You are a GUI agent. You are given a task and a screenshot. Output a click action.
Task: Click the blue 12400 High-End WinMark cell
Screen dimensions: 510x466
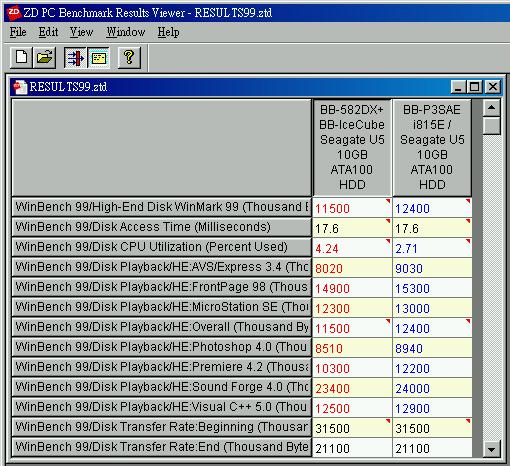pos(432,208)
